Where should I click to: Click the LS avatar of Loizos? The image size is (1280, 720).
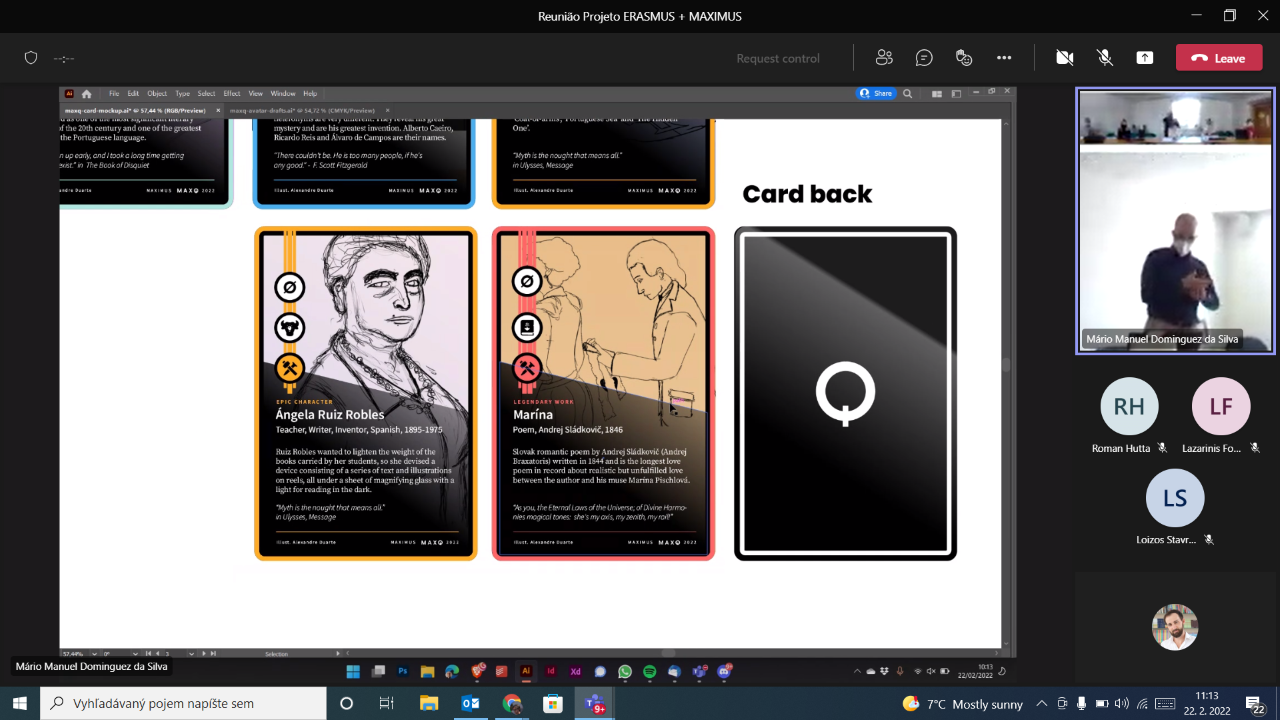click(1175, 498)
